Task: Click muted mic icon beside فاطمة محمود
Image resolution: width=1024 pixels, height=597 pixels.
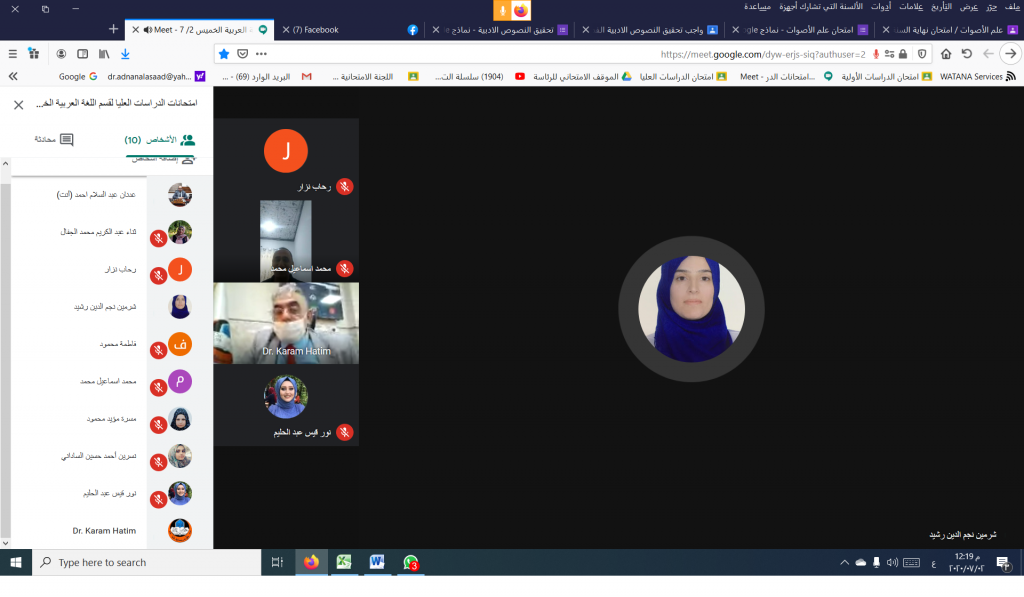Action: [158, 350]
